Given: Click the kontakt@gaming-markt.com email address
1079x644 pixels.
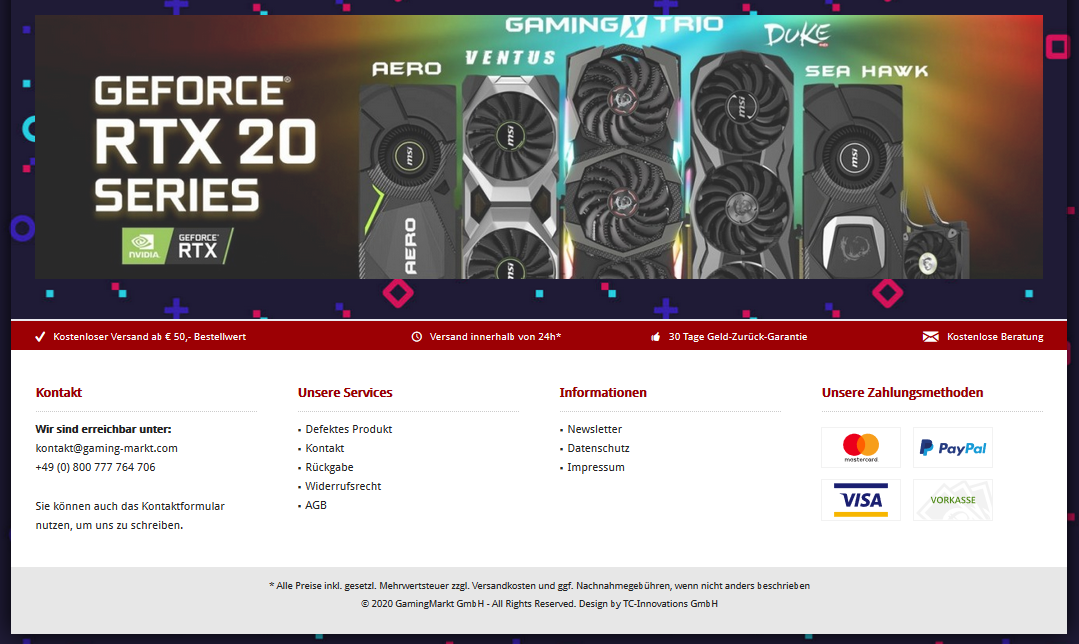Looking at the screenshot, I should tap(107, 448).
